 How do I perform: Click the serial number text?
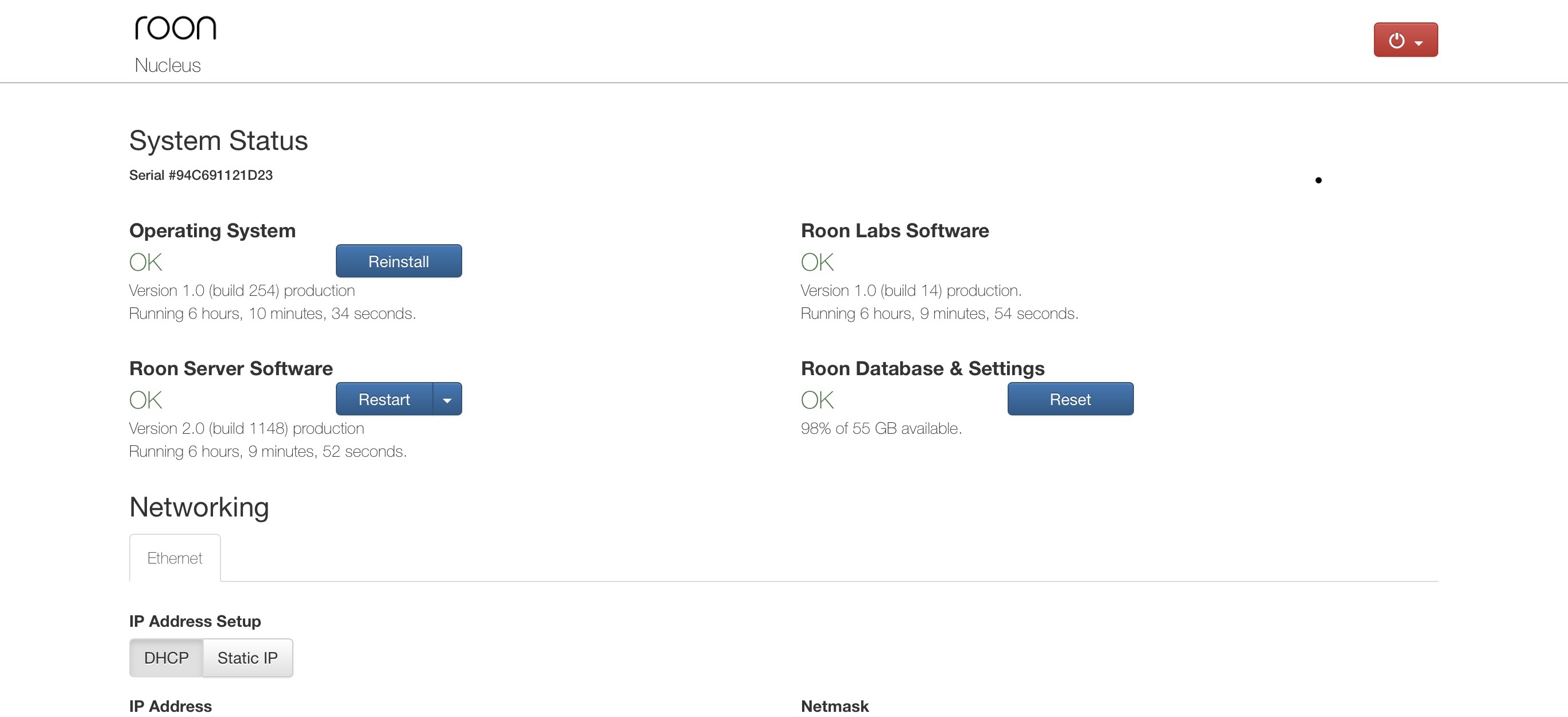(201, 175)
